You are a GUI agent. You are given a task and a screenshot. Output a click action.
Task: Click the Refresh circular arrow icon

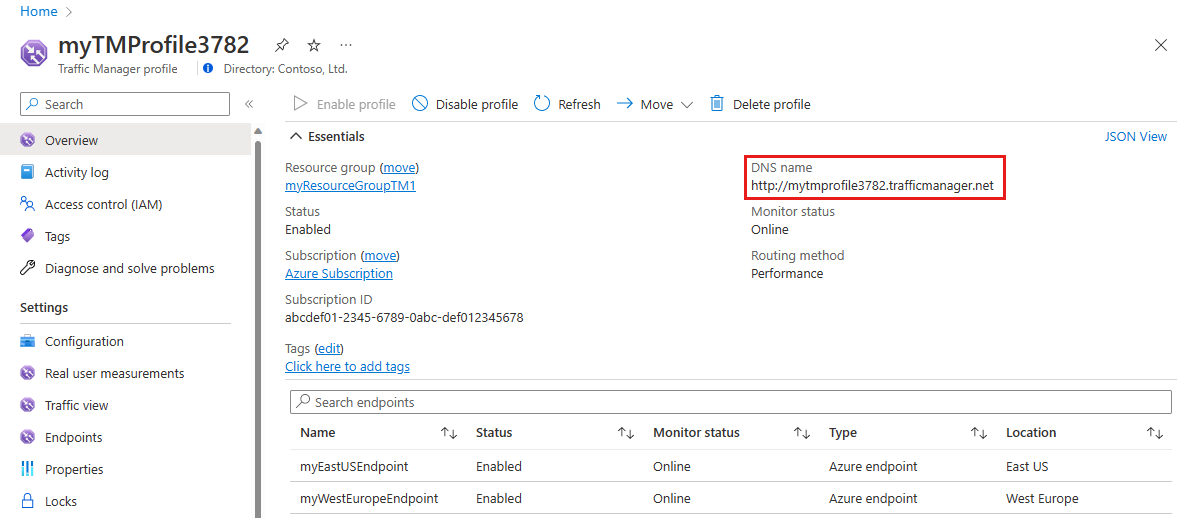pos(542,104)
